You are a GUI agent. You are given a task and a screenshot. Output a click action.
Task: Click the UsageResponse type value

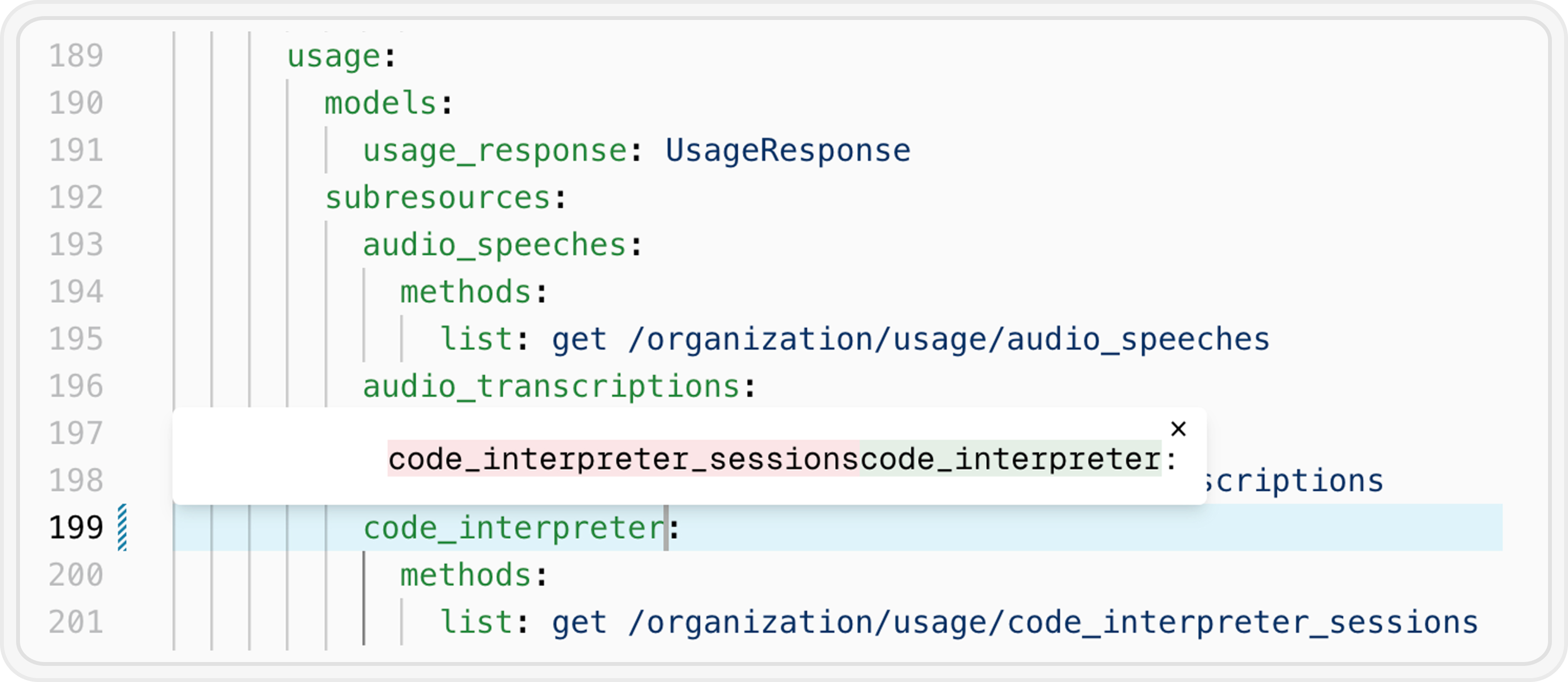coord(788,151)
